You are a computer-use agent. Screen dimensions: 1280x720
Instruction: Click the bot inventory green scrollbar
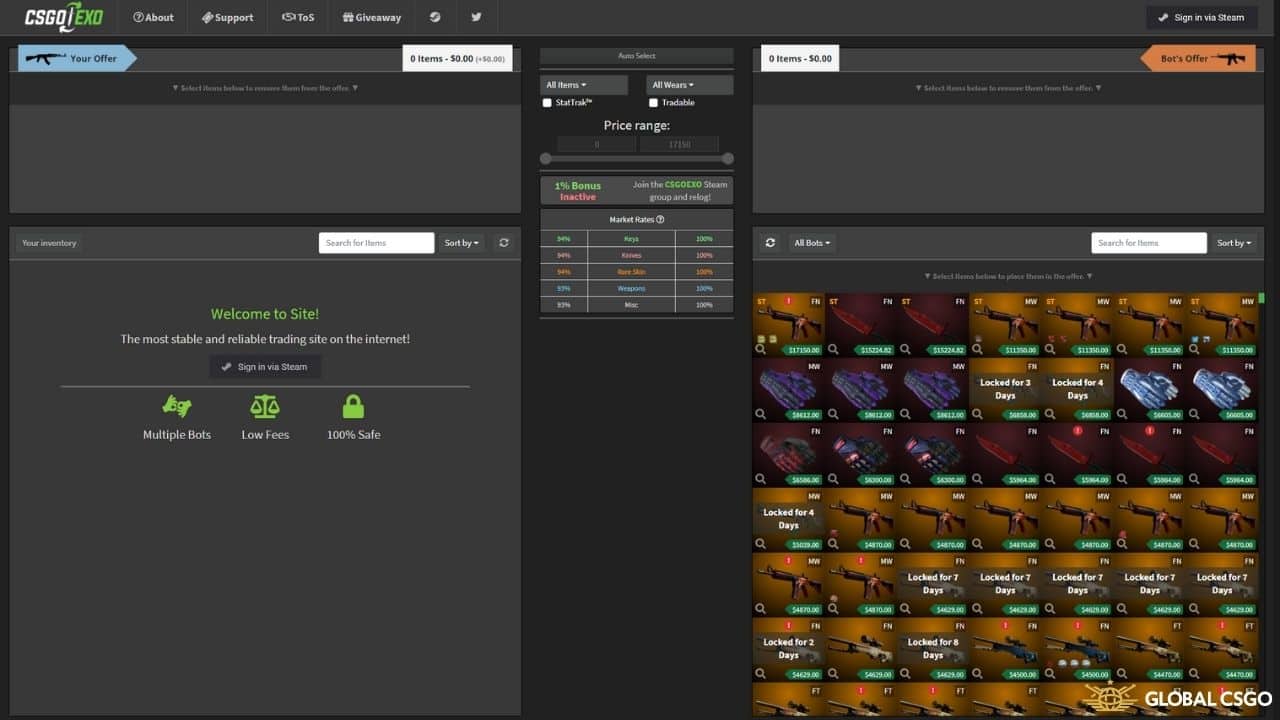click(x=1262, y=298)
